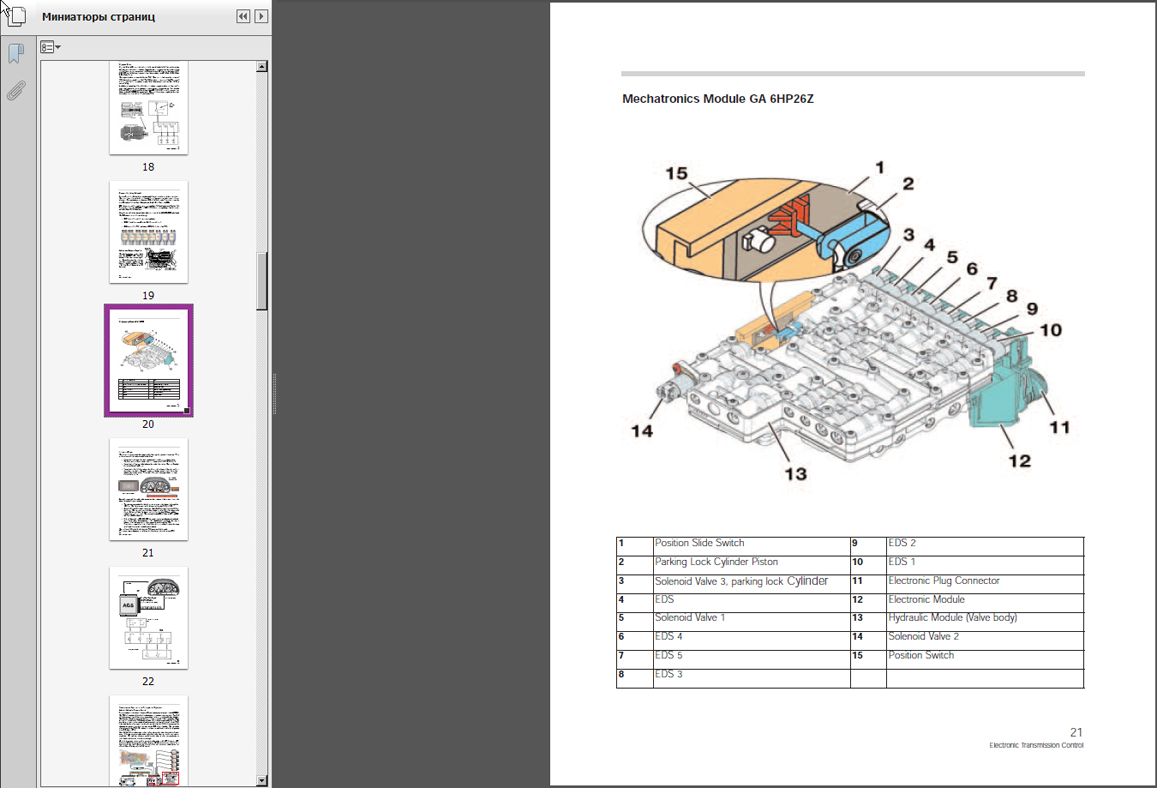Click the "Position Slide Switch" table cell
1157x788 pixels.
tap(700, 544)
